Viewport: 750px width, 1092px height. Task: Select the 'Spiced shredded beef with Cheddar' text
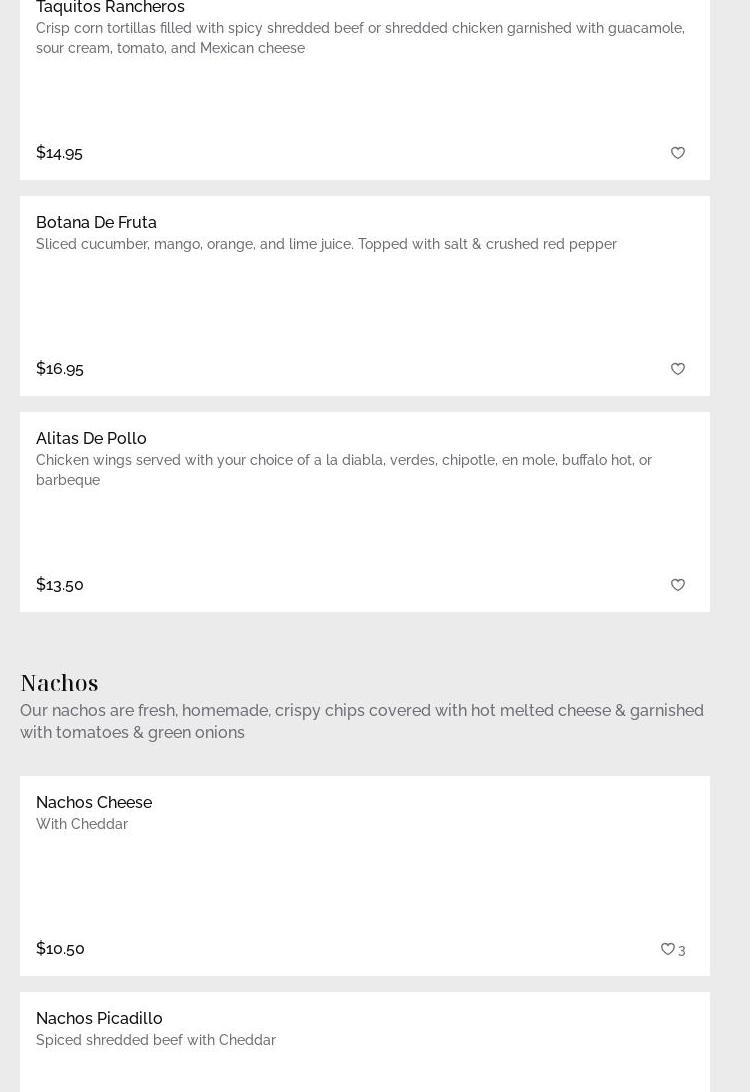[156, 1040]
